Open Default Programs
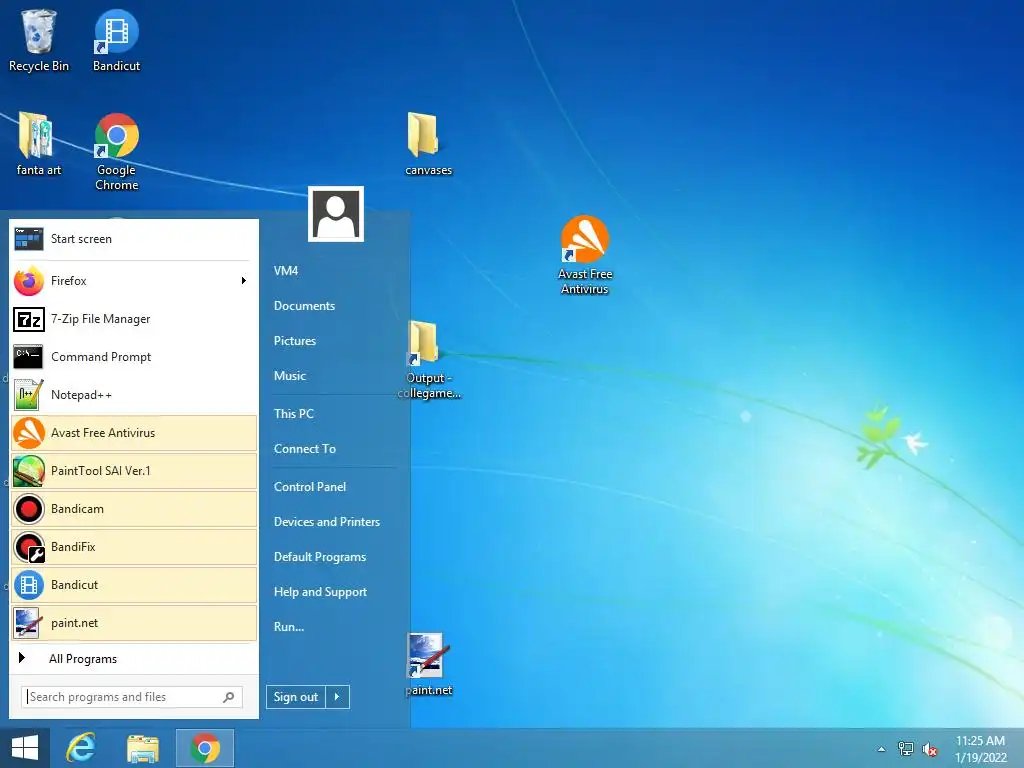 tap(320, 557)
